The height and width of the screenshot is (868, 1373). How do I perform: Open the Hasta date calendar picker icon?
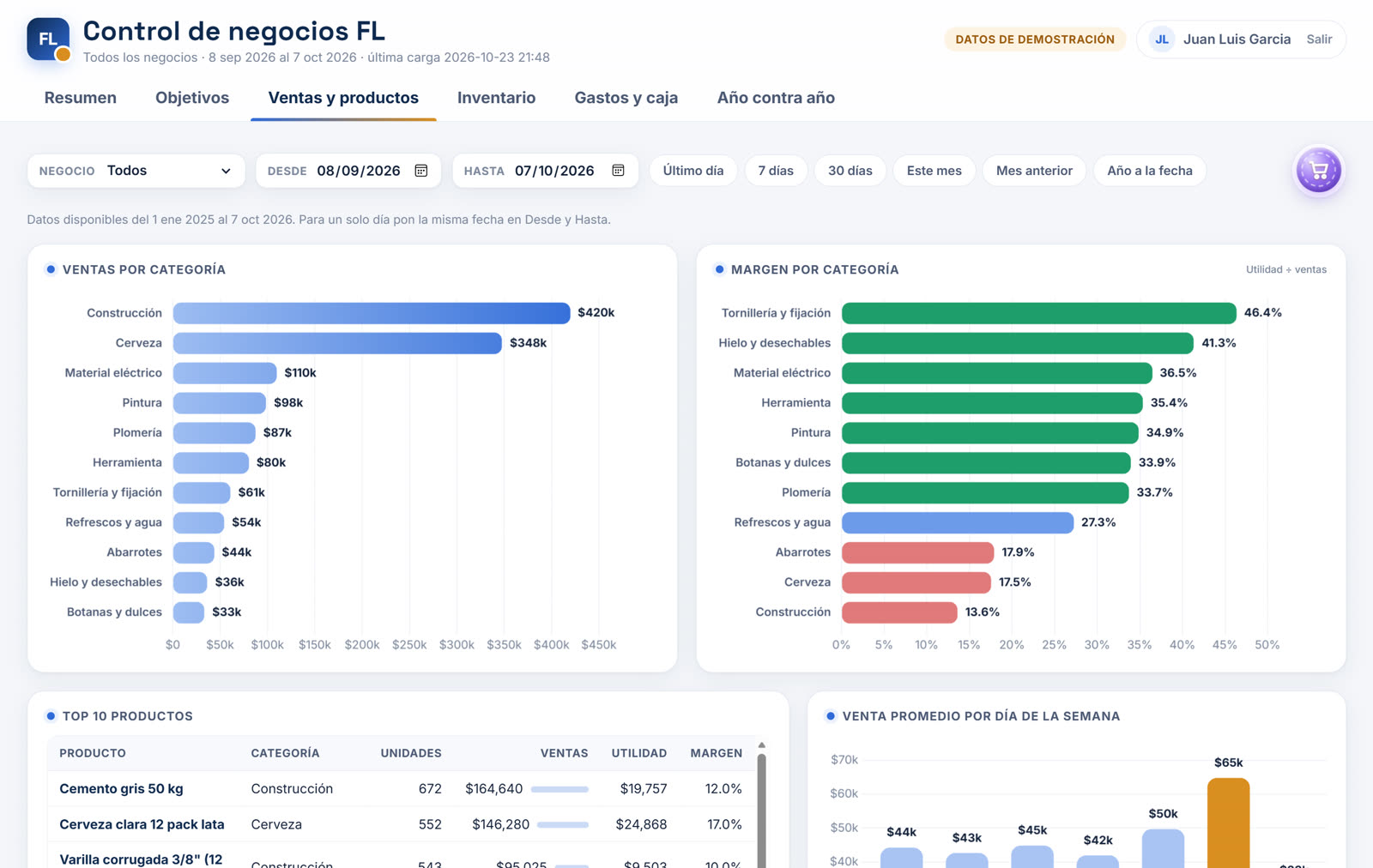tap(618, 171)
